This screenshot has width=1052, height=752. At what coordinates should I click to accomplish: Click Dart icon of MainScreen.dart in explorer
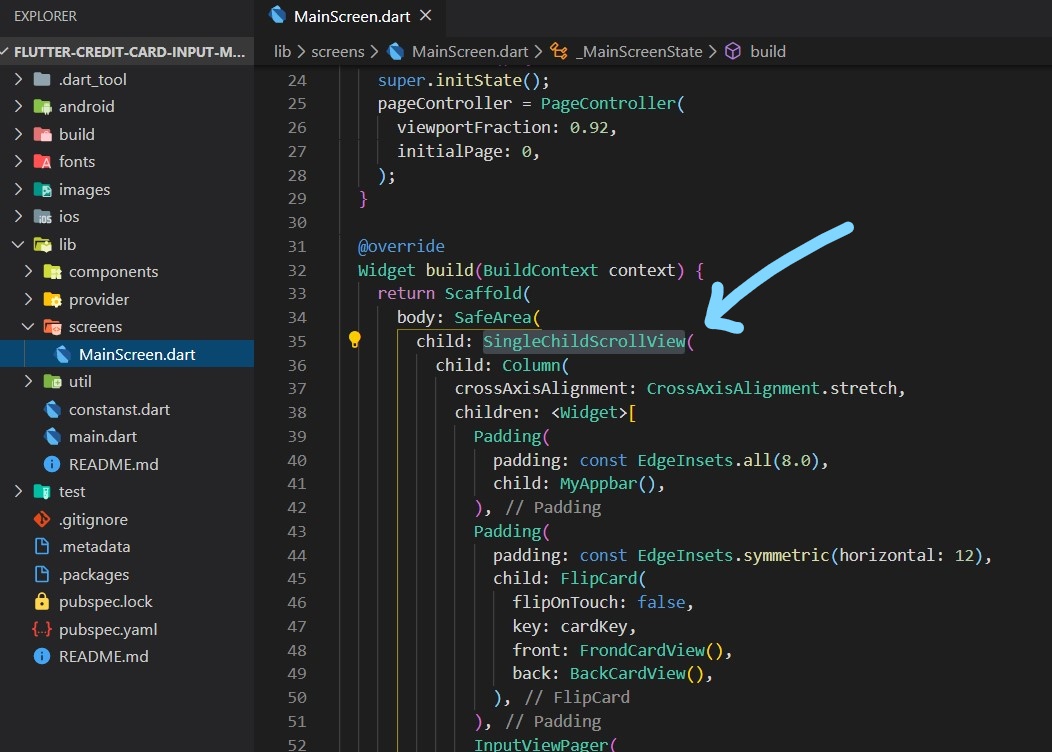tap(62, 354)
